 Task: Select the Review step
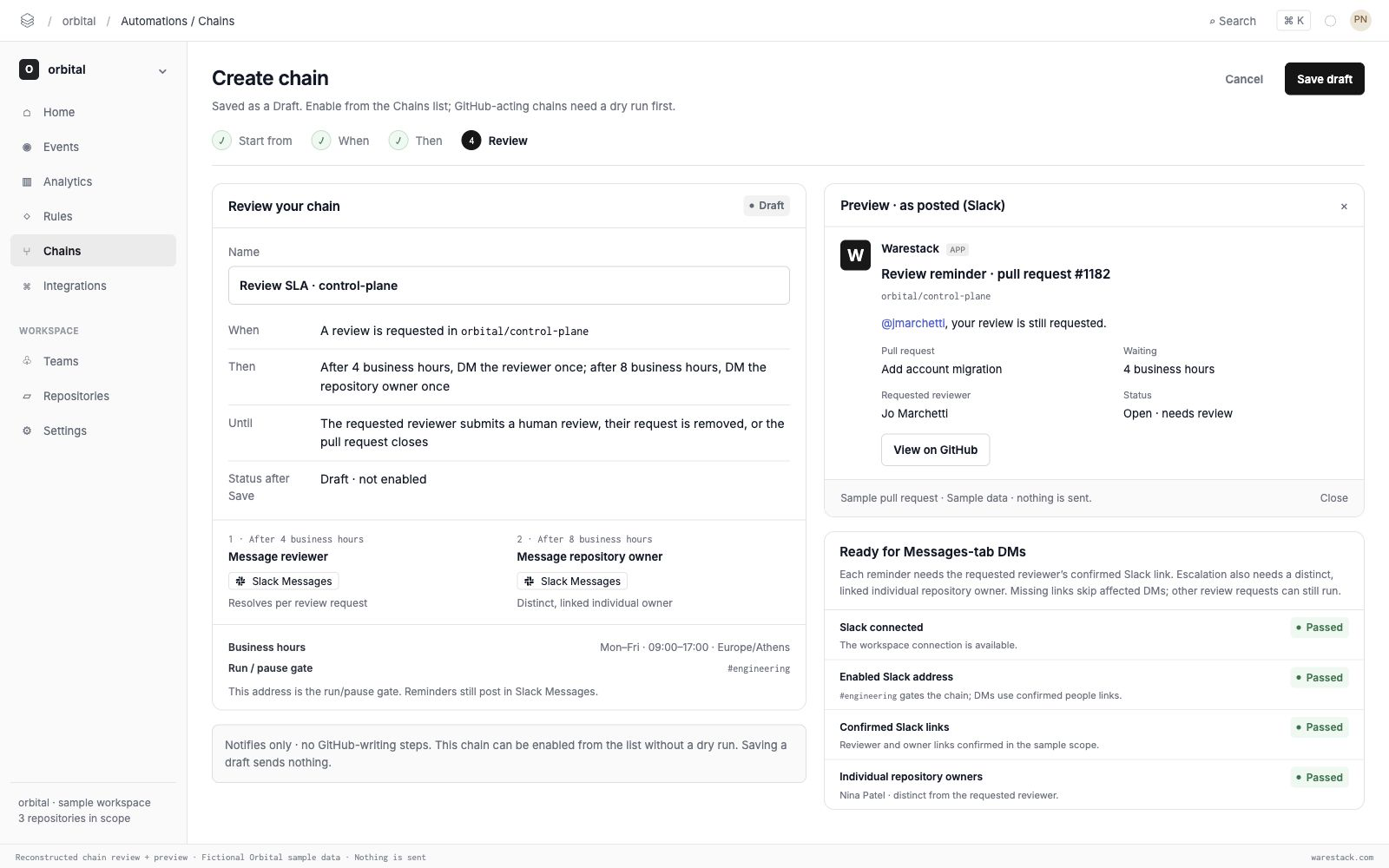click(495, 141)
